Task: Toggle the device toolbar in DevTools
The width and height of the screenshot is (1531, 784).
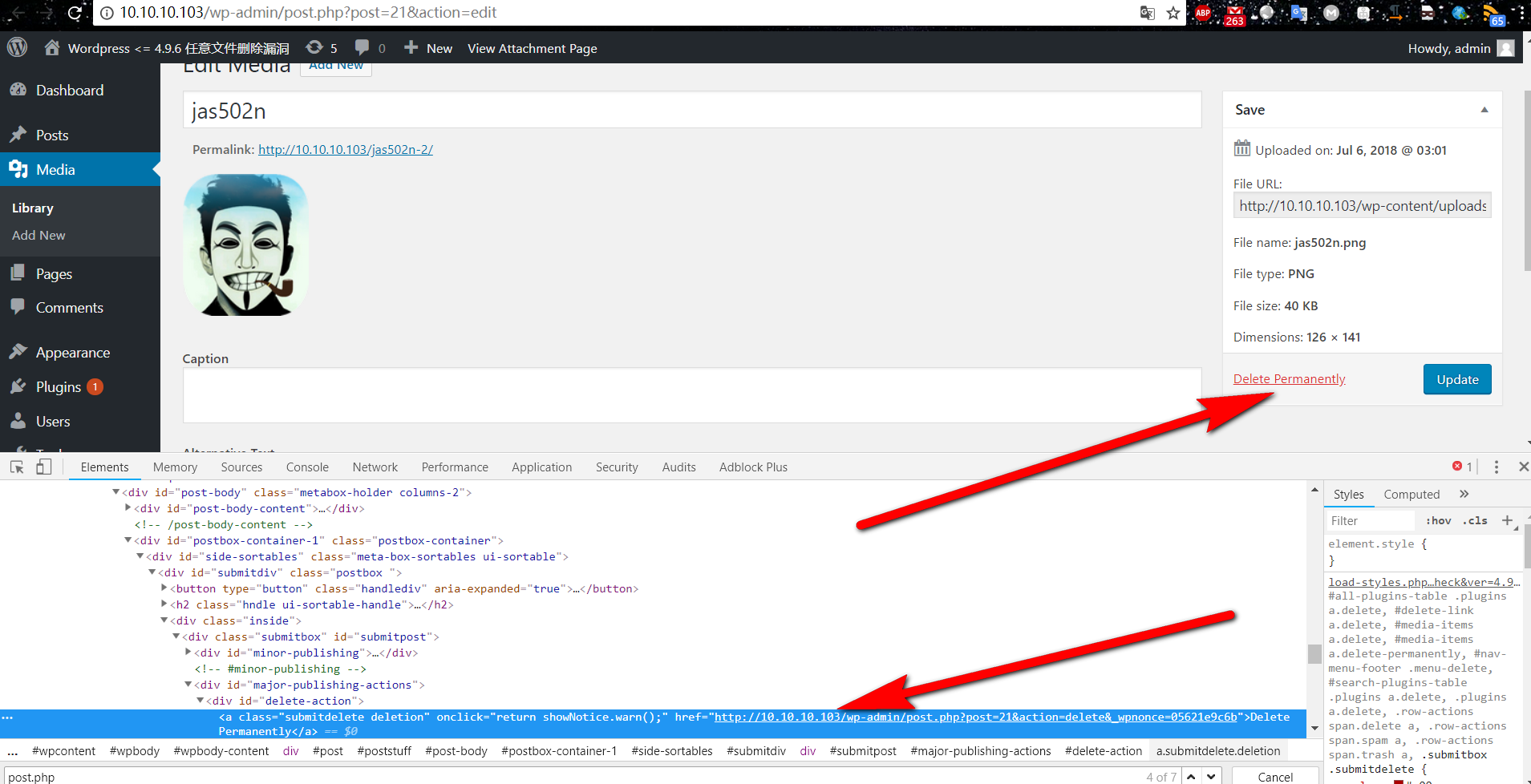Action: click(44, 467)
